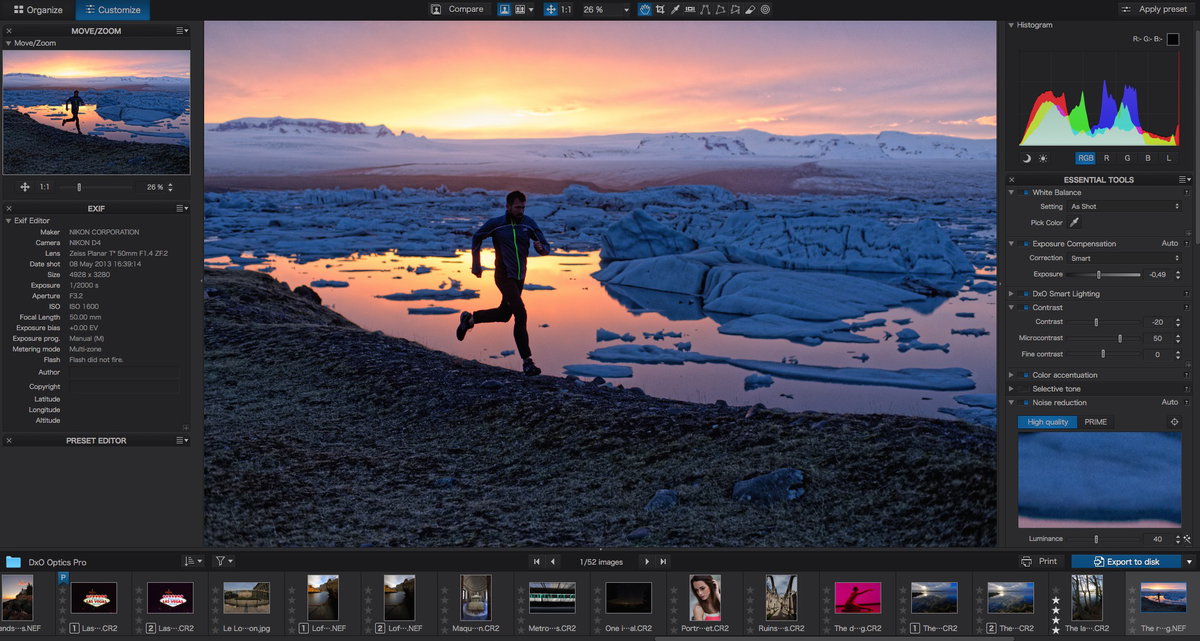Select the Portr…et.CR2 thumbnail in filmstrip

click(705, 597)
